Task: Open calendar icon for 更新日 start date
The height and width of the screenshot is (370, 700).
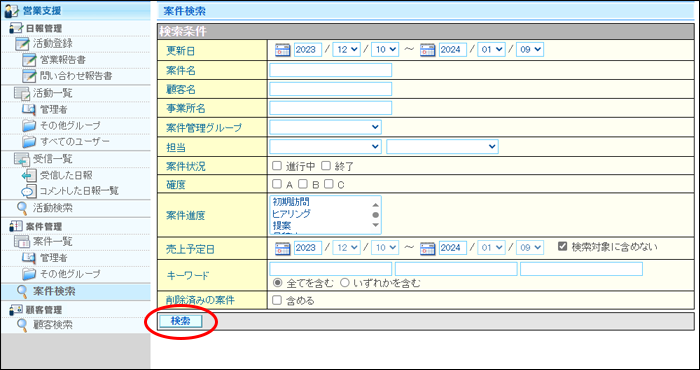Action: [283, 50]
